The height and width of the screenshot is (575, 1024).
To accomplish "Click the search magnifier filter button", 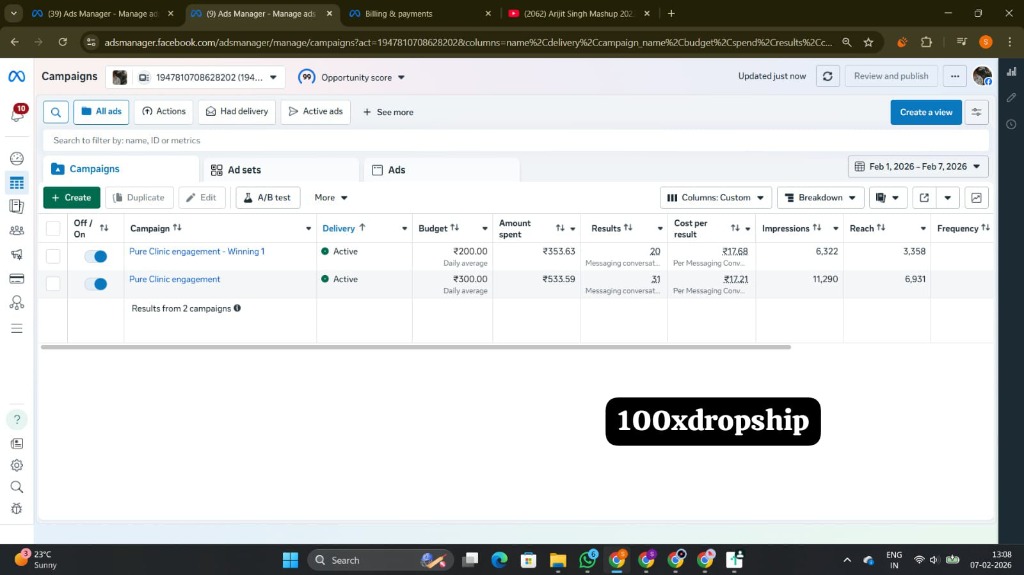I will point(56,112).
